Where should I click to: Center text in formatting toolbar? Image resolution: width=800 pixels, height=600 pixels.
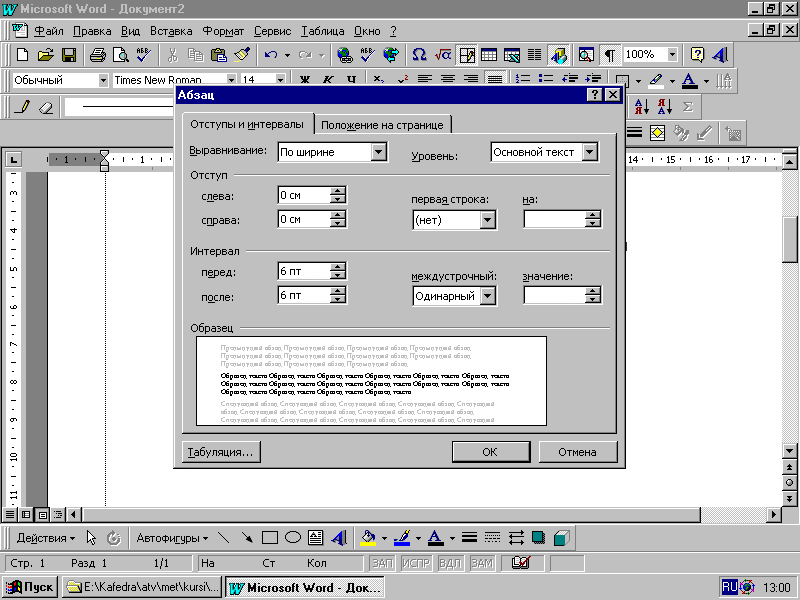pos(448,80)
